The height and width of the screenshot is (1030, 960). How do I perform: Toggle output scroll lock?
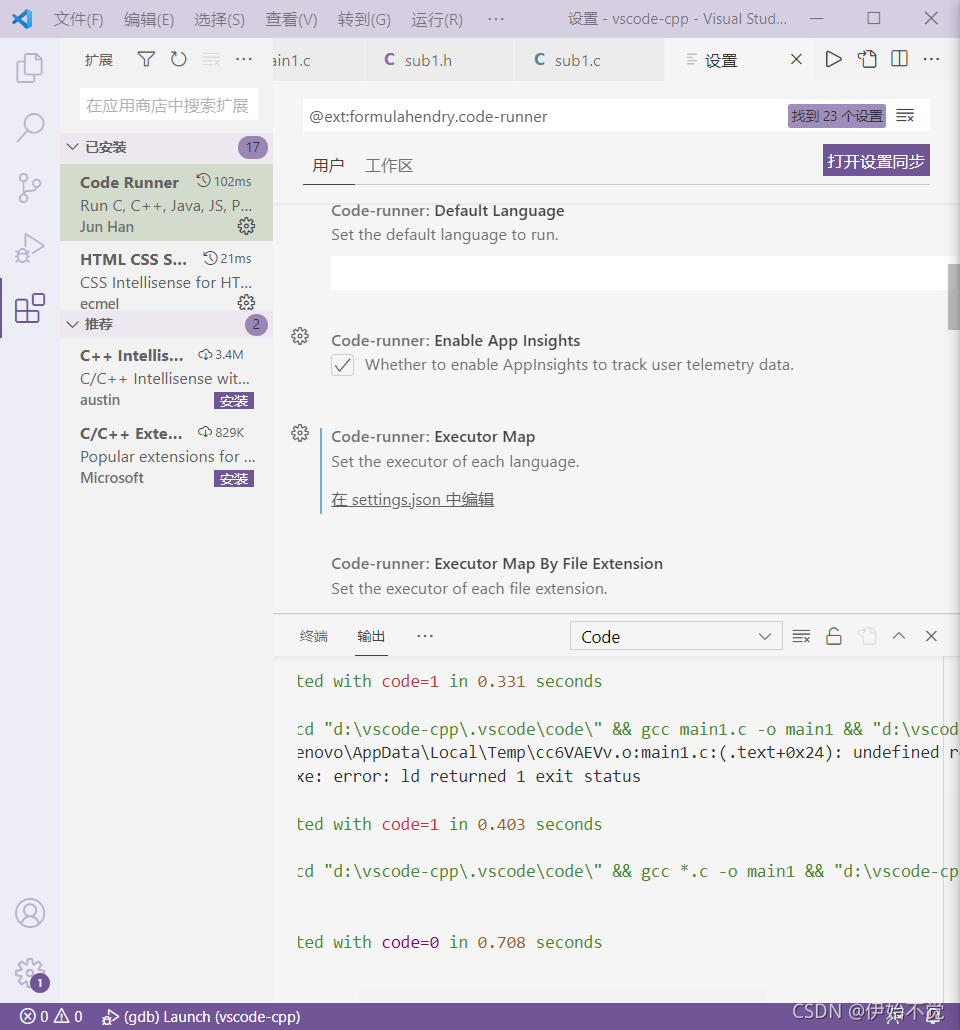[834, 636]
